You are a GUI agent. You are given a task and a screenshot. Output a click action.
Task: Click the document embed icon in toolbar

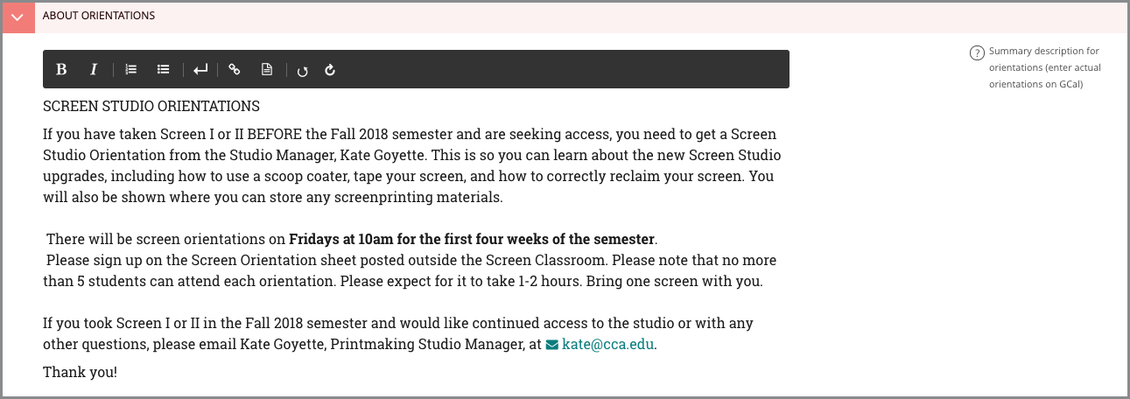pos(267,70)
